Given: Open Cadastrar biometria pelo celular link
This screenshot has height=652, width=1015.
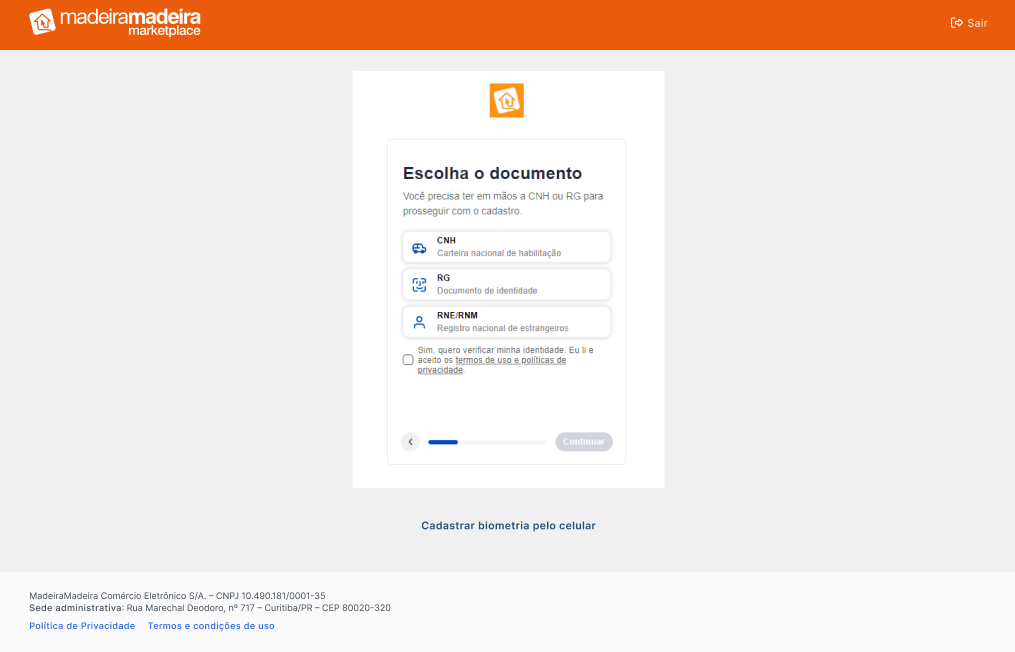Looking at the screenshot, I should click(x=508, y=526).
